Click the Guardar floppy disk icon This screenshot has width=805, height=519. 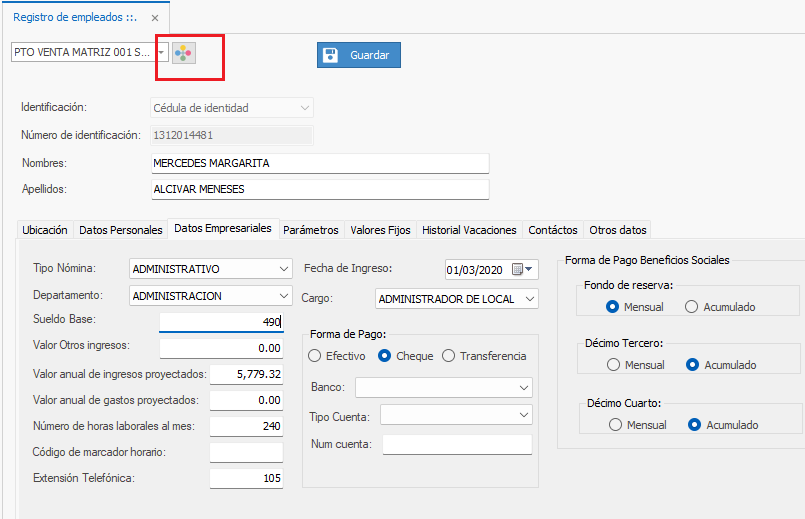tap(331, 55)
